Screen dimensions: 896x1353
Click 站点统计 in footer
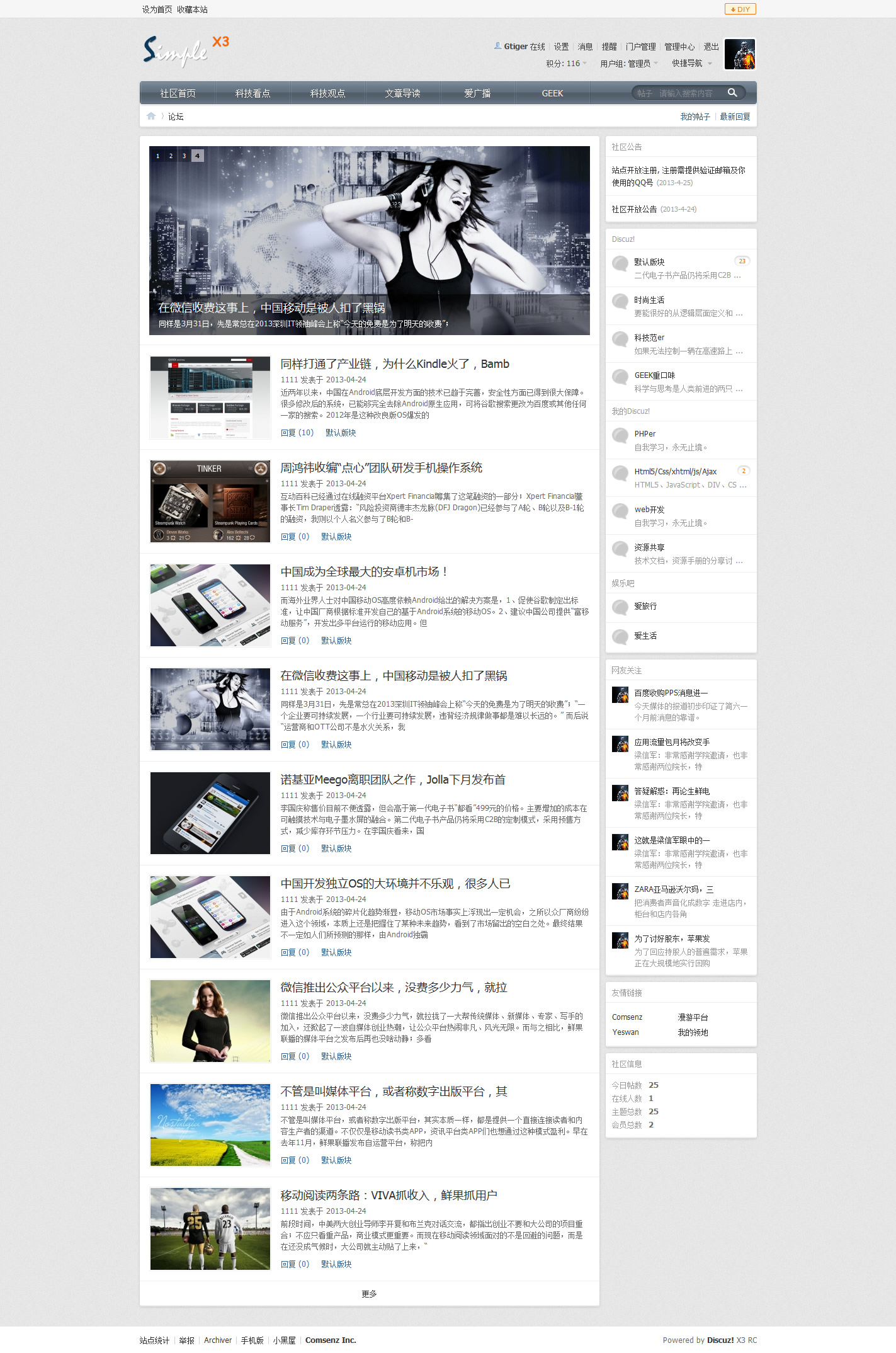(x=154, y=1340)
